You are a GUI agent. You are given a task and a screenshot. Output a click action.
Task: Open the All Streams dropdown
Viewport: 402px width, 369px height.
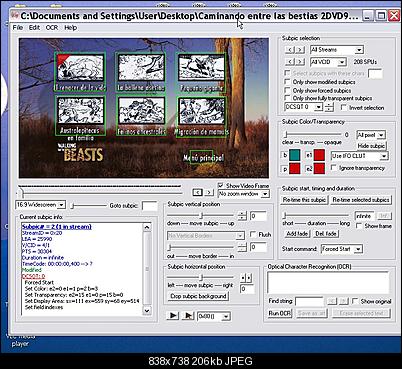point(337,50)
